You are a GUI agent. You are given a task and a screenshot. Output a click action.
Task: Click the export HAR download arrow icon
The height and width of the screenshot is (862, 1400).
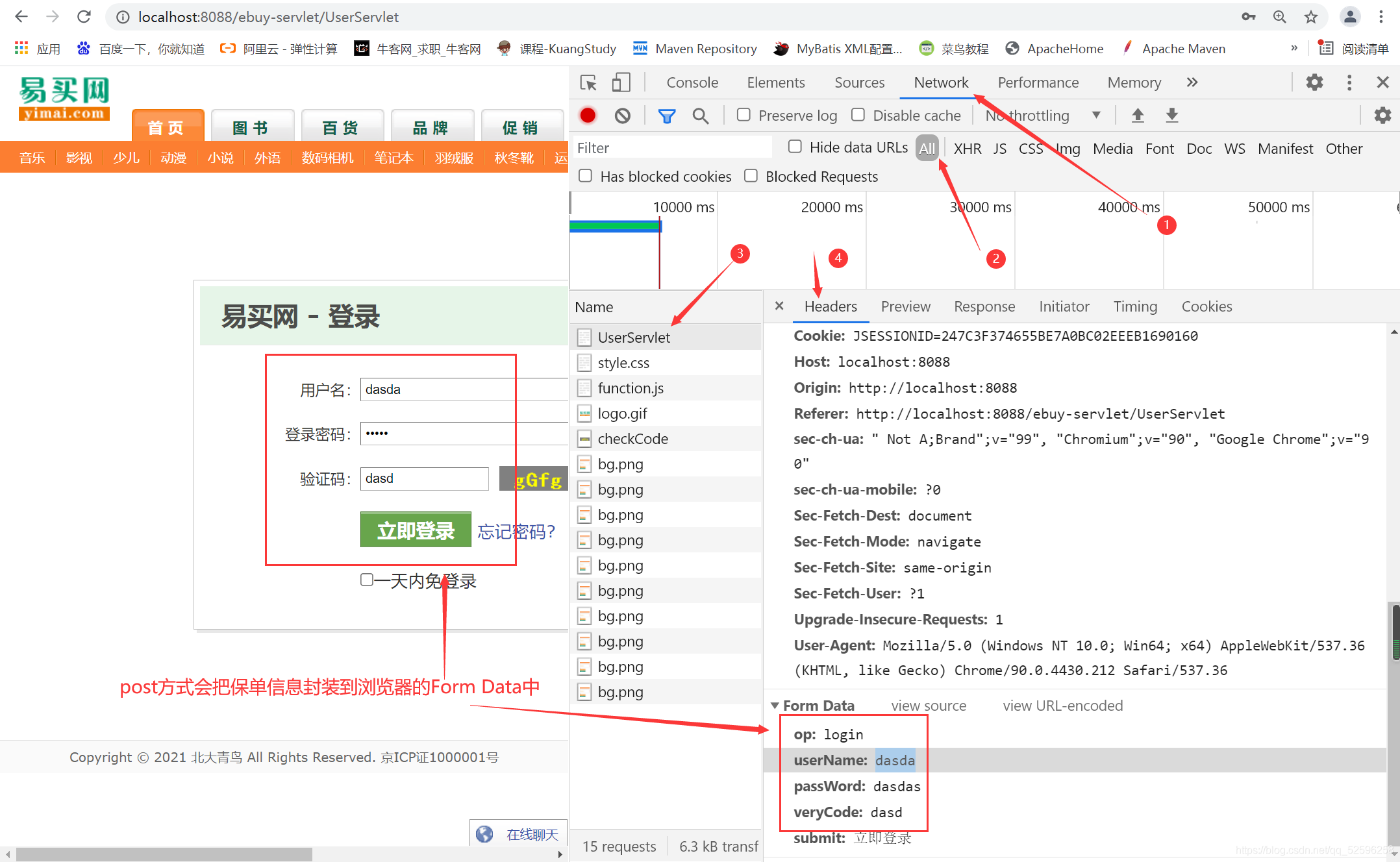tap(1171, 116)
